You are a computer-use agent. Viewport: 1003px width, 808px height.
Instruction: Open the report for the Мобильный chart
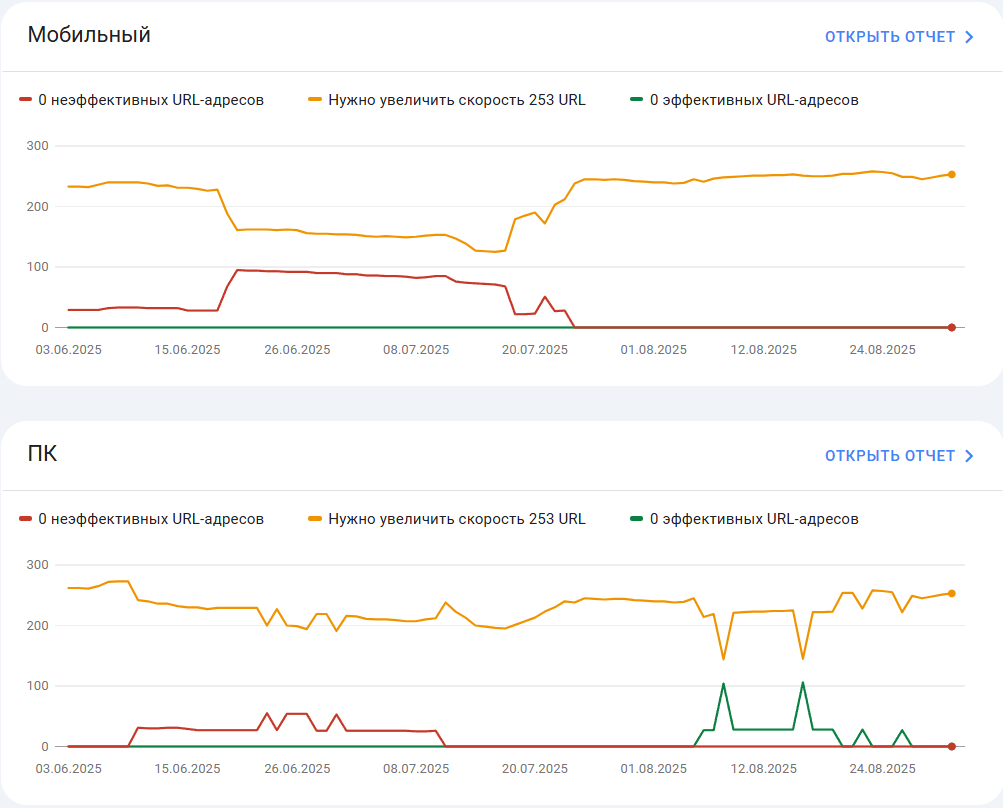tap(899, 37)
